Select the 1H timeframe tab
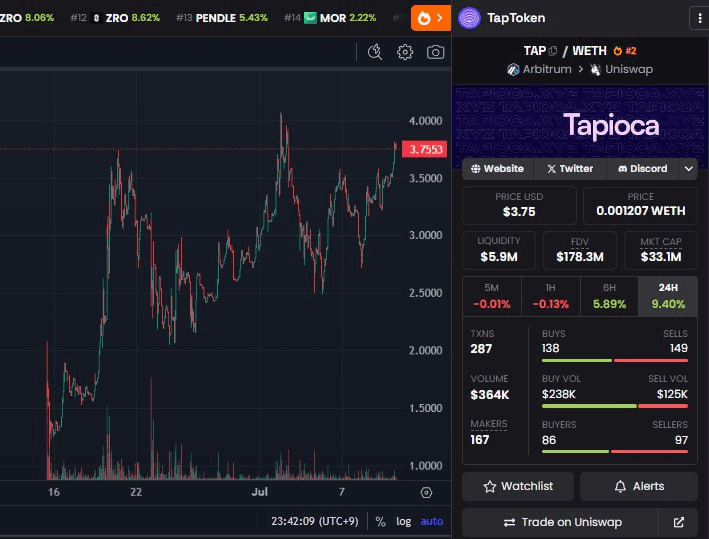The width and height of the screenshot is (709, 539). (549, 295)
